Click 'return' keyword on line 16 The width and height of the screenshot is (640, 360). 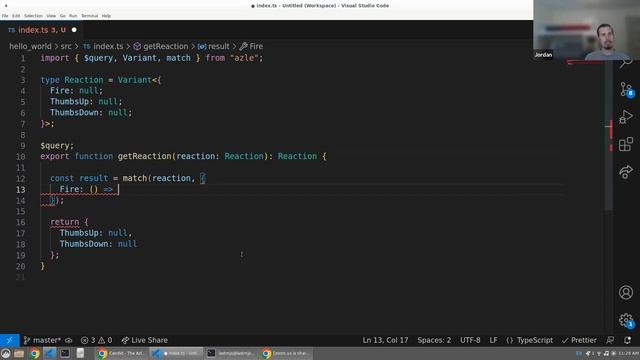(64, 222)
